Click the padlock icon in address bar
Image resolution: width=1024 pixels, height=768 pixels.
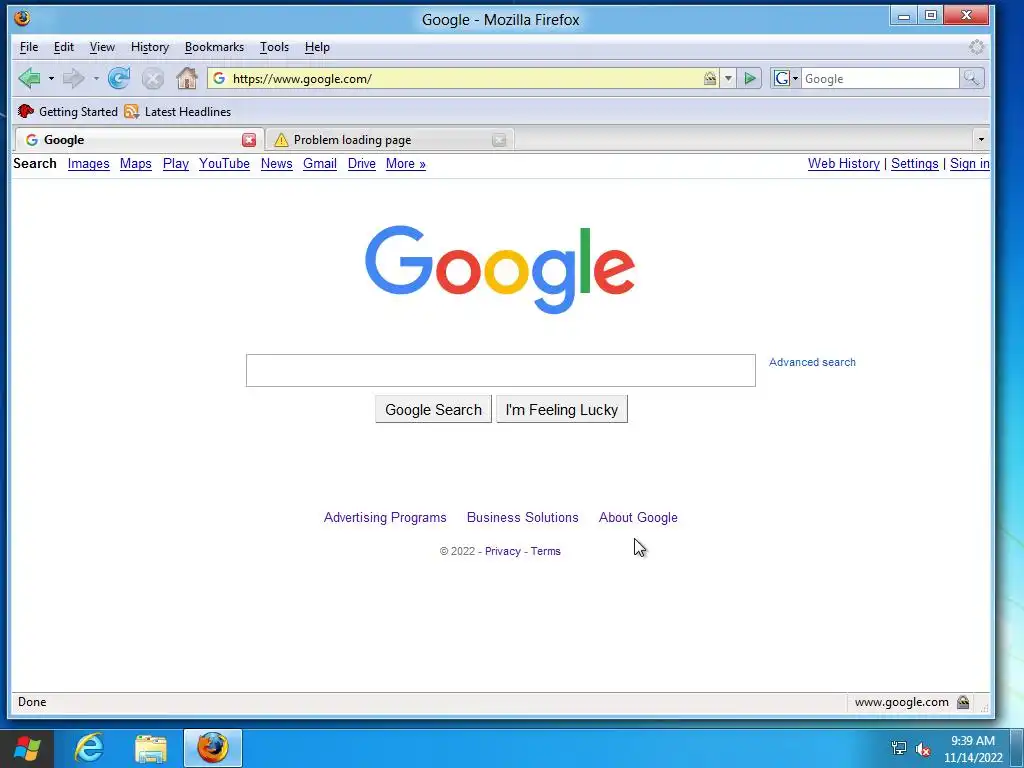[710, 79]
